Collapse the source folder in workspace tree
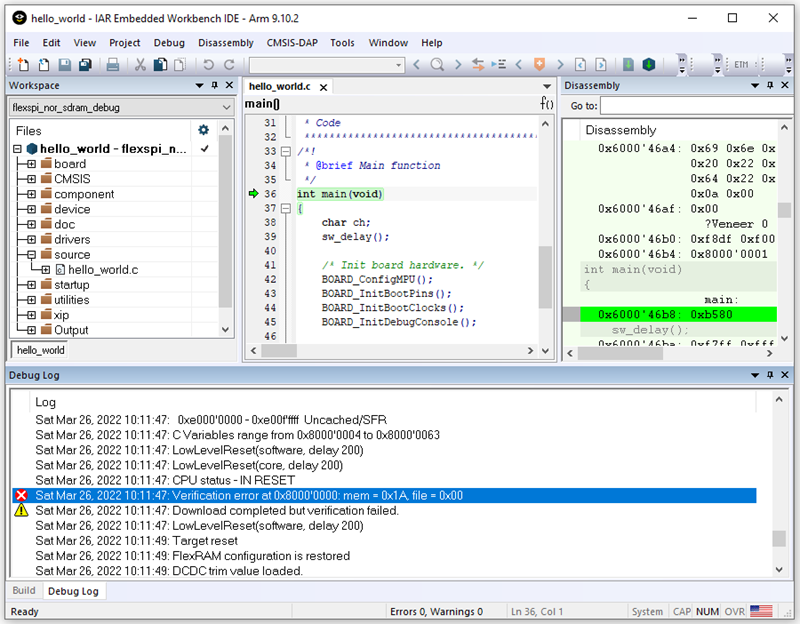Image resolution: width=800 pixels, height=624 pixels. tap(32, 255)
